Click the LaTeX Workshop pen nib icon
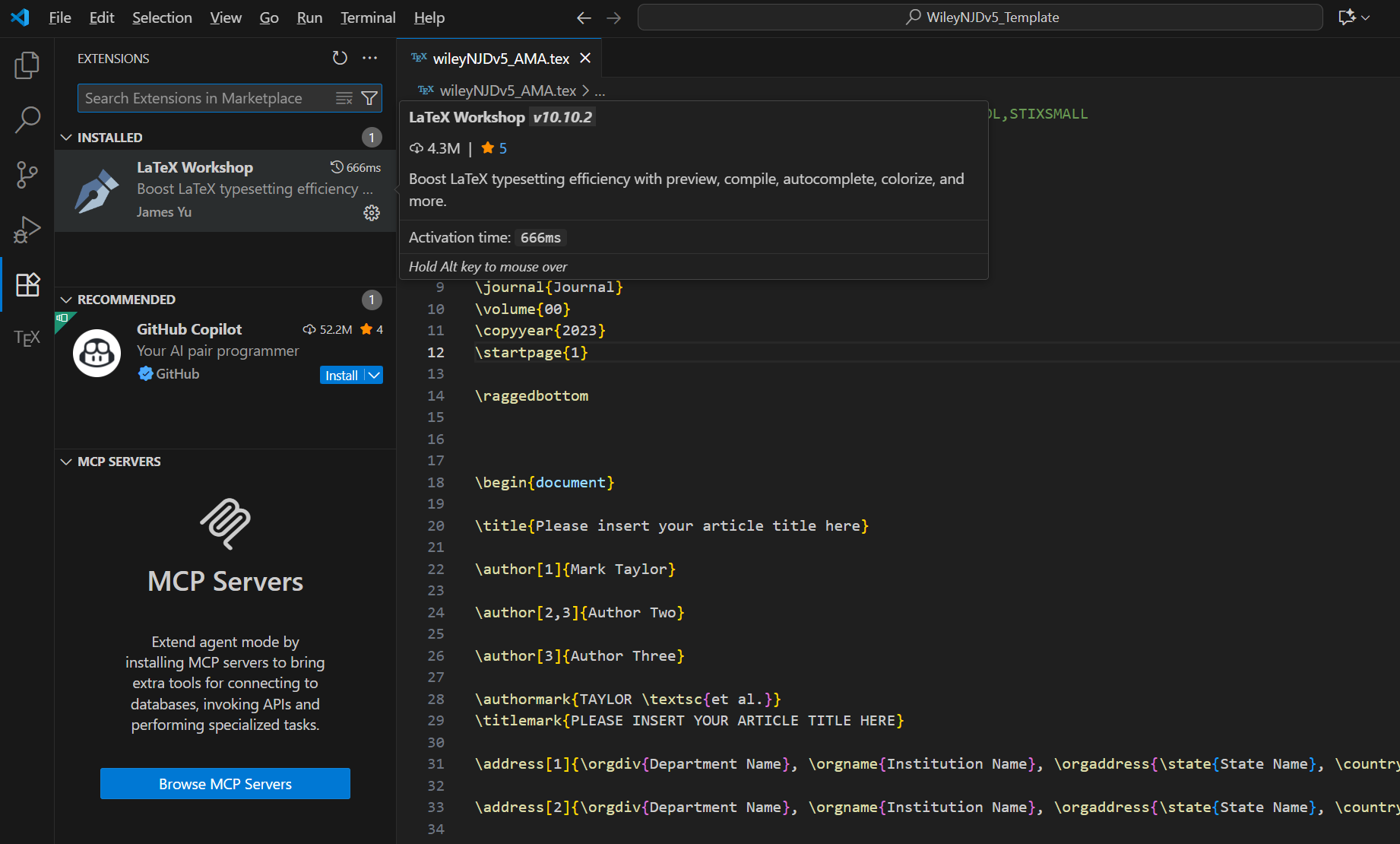The width and height of the screenshot is (1400, 844). (97, 191)
